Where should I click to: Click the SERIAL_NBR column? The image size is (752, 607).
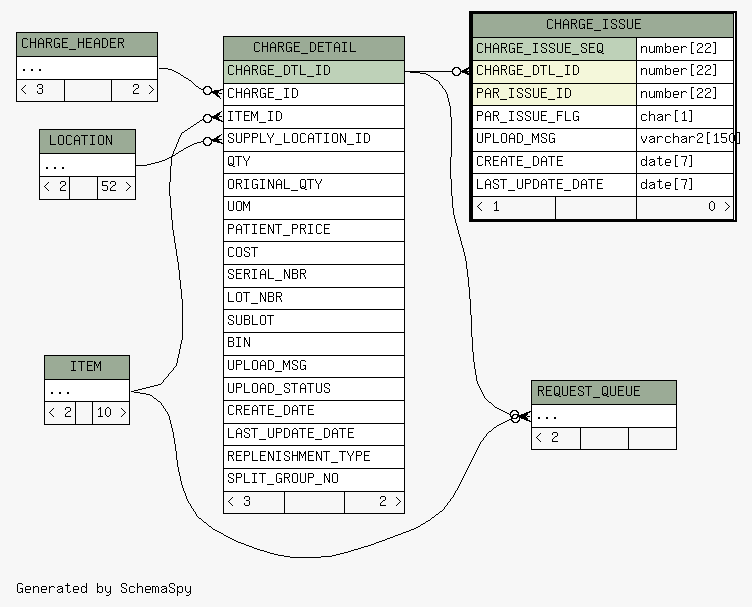pyautogui.click(x=314, y=276)
